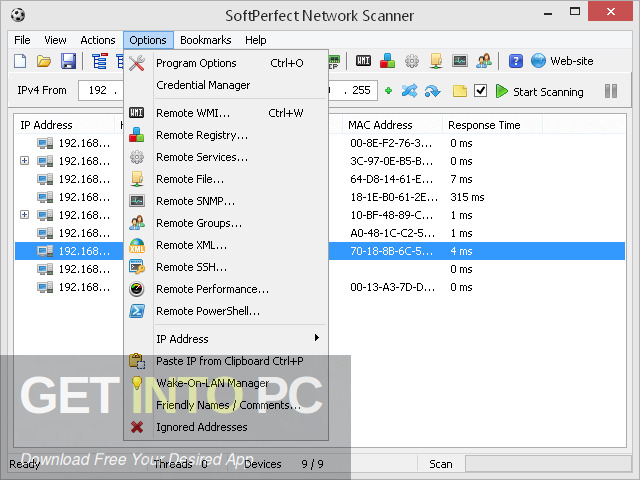
Task: Choose Friendly Names / Comments... entry
Action: tap(226, 405)
